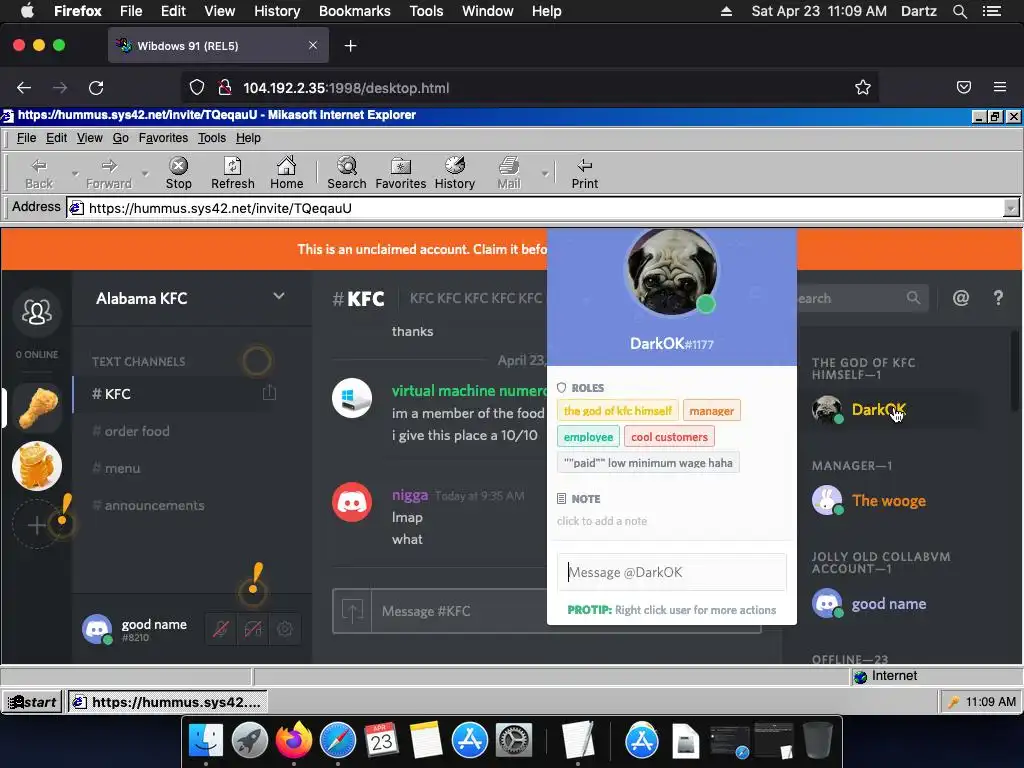Click the low minimum wage haha role tag
Viewport: 1024px width, 768px height.
coord(648,463)
